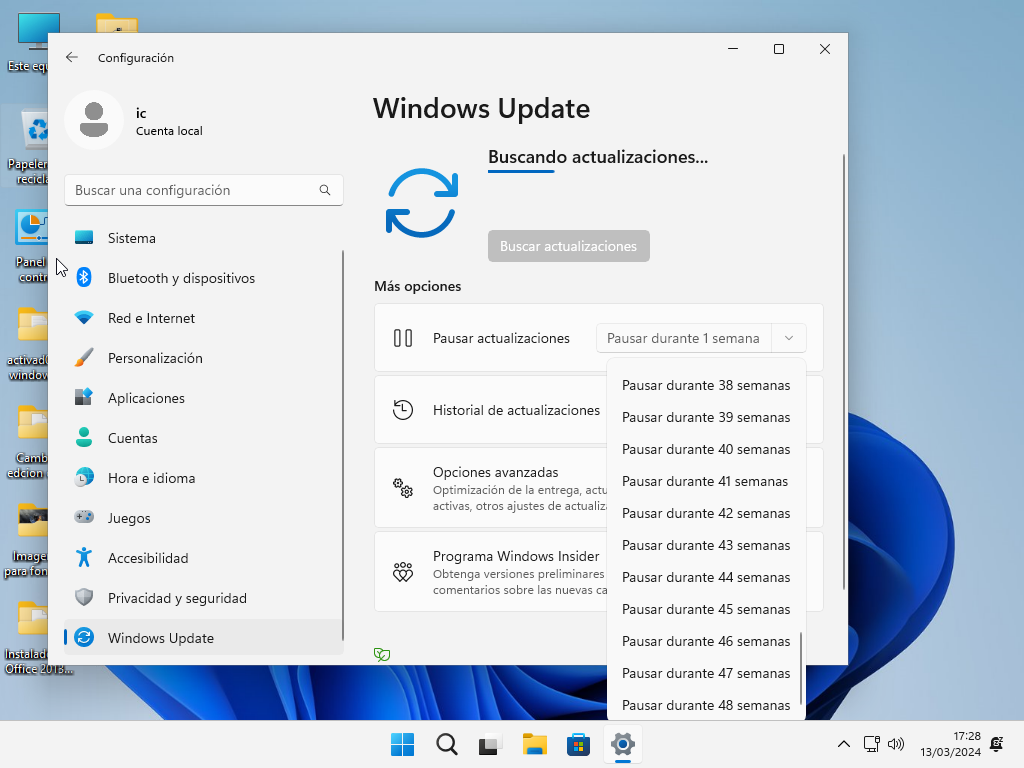Open Privacidad y seguridad settings

[202, 598]
